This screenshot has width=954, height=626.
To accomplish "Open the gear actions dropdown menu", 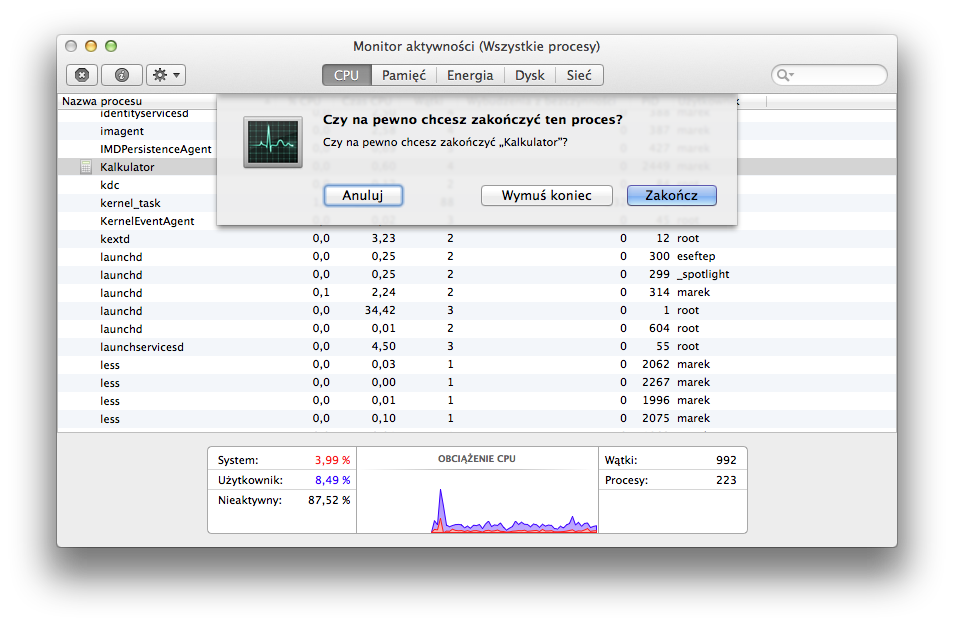I will (x=165, y=75).
